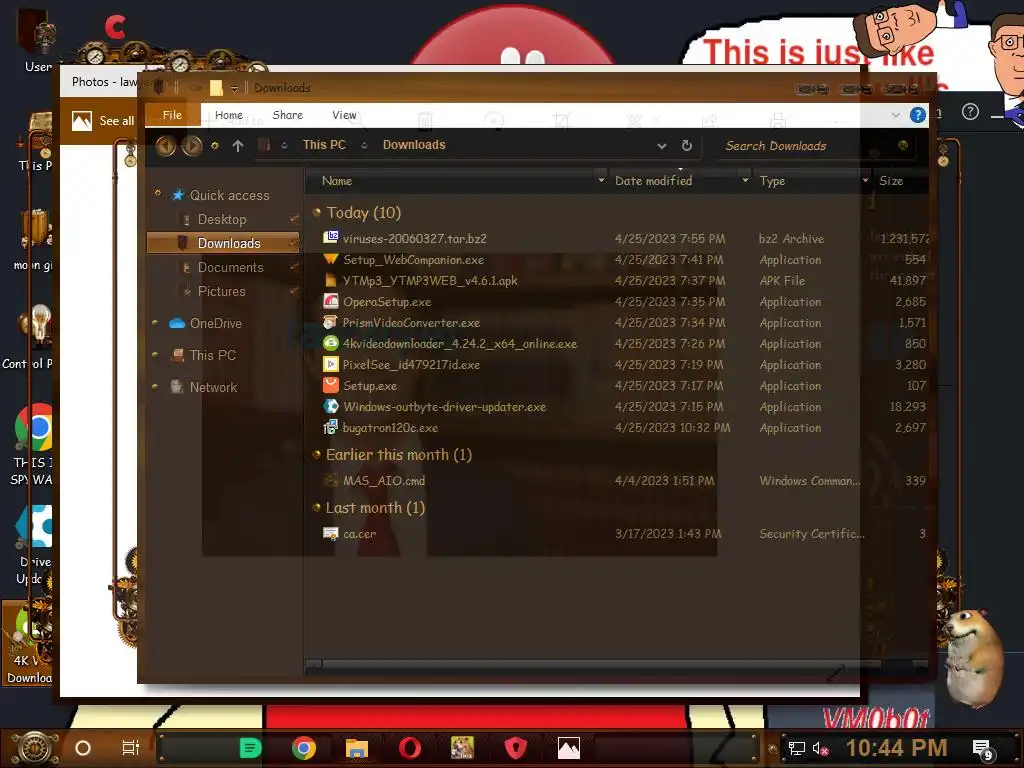Collapse the Earlier this month group
1024x768 pixels.
(317, 455)
